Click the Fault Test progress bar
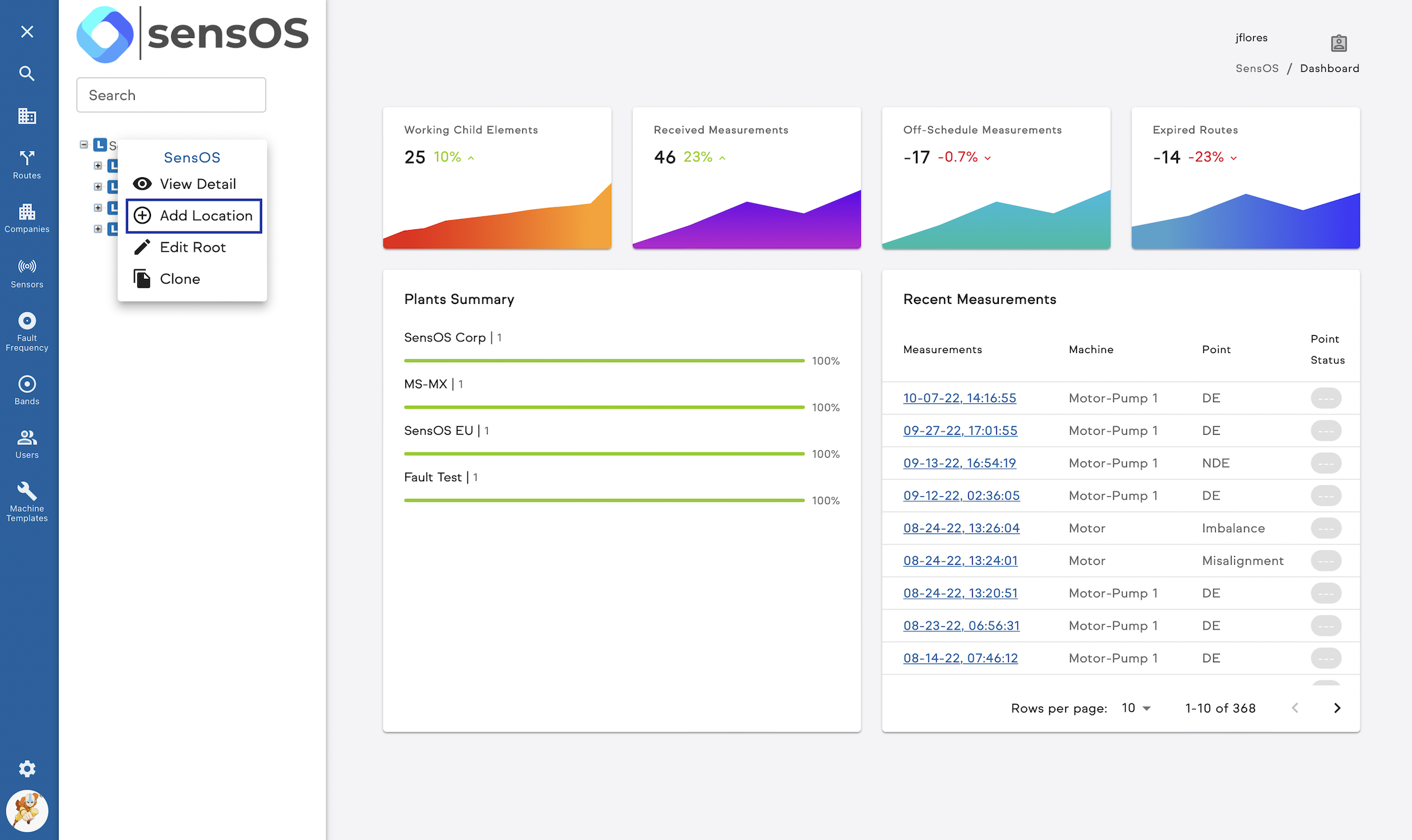The height and width of the screenshot is (840, 1412). pyautogui.click(x=604, y=501)
